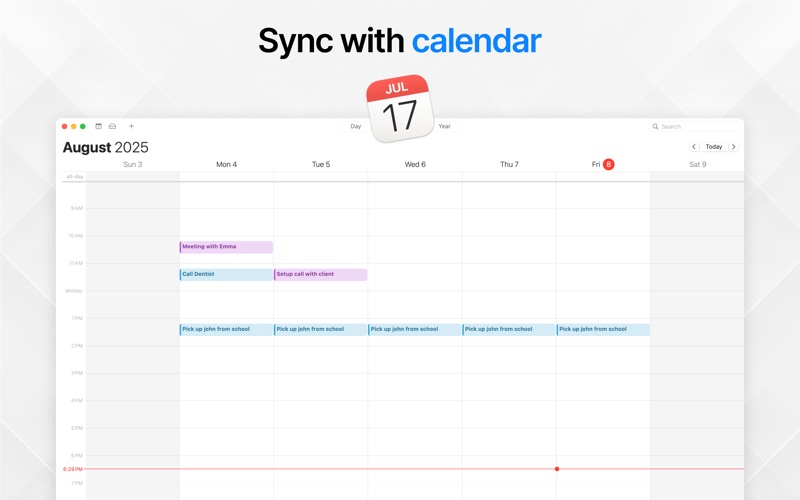
Task: Open Setup call with client event
Action: click(x=320, y=274)
